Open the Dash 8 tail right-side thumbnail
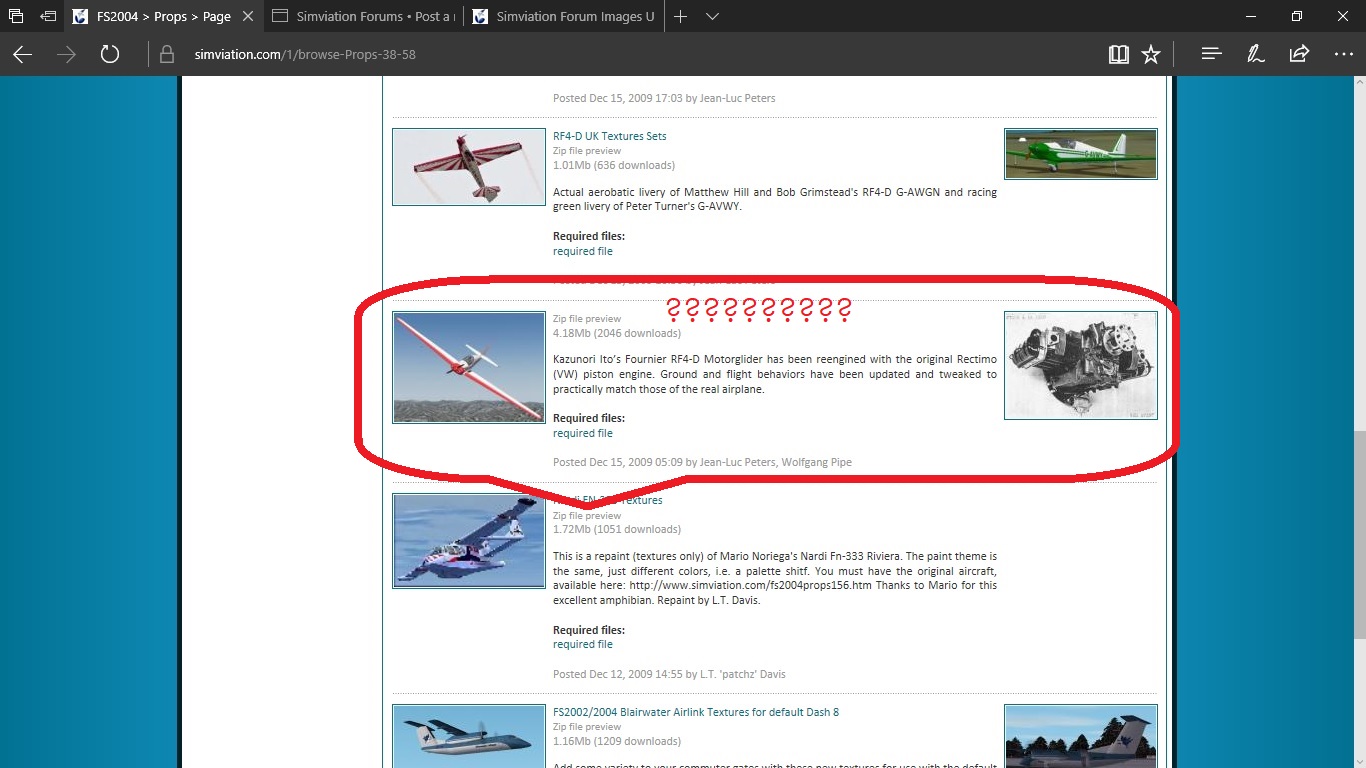 click(x=1081, y=736)
